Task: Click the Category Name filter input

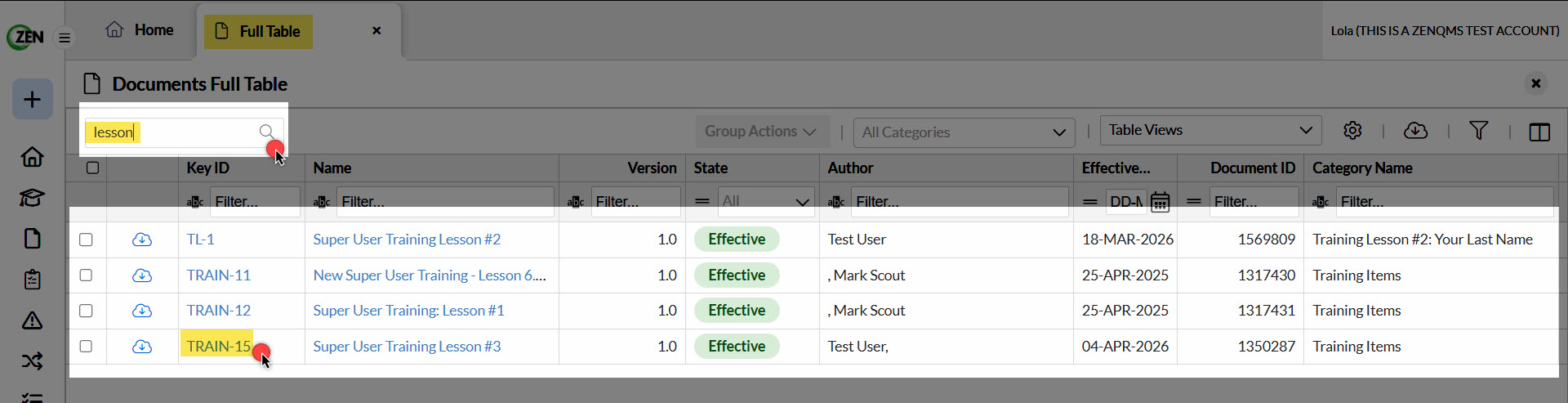Action: pyautogui.click(x=1445, y=202)
